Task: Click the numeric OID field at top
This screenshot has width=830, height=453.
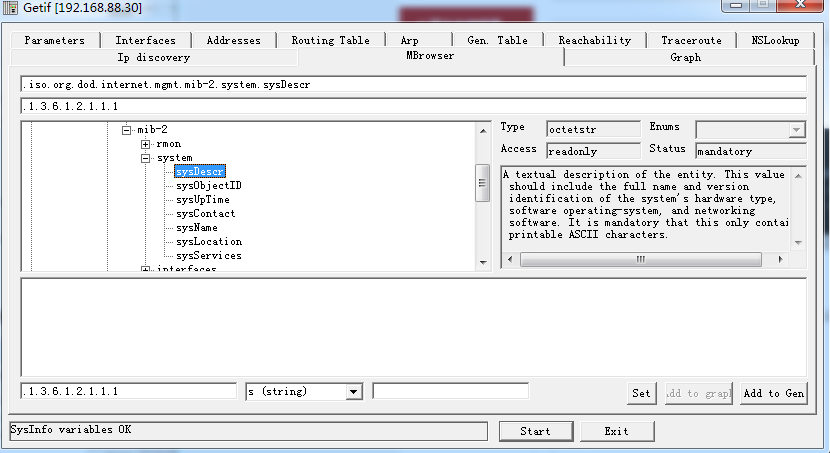Action: (x=413, y=106)
